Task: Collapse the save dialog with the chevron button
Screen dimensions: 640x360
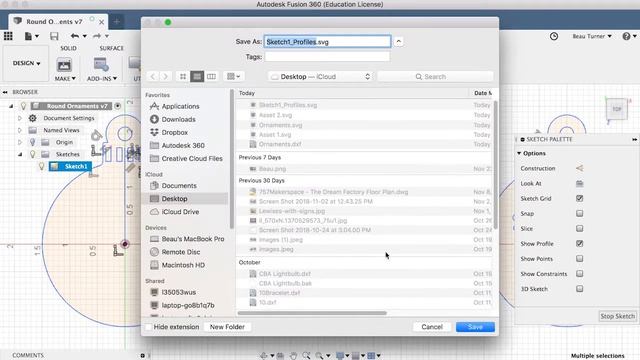Action: pos(399,42)
